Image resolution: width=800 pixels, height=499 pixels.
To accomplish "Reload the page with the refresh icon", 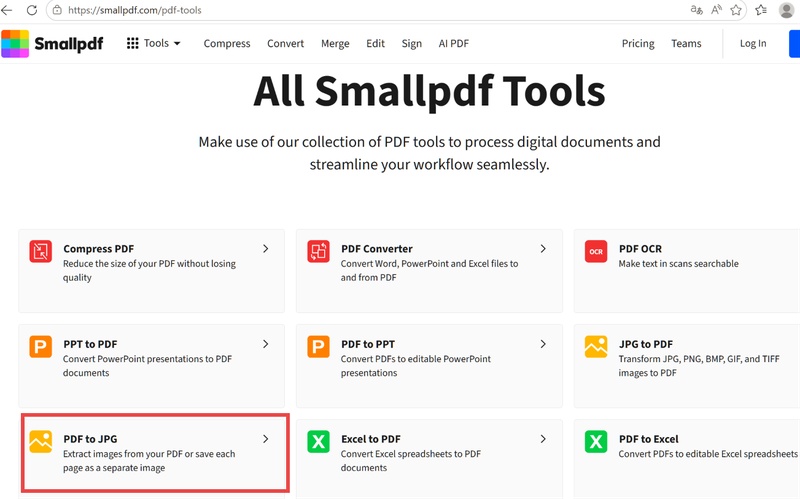I will 32,10.
